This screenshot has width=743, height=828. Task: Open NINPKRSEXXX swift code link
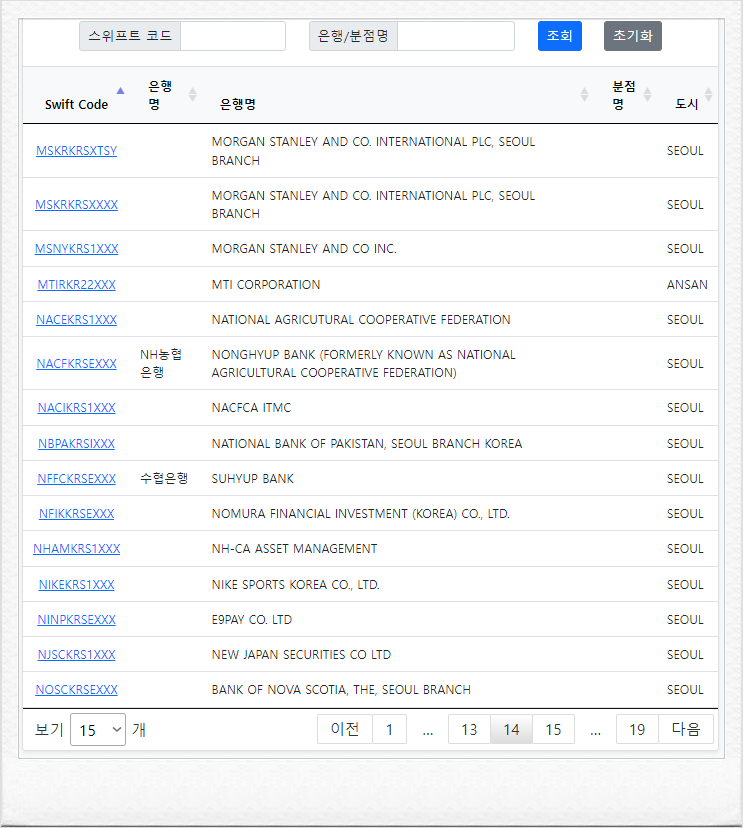(x=77, y=619)
